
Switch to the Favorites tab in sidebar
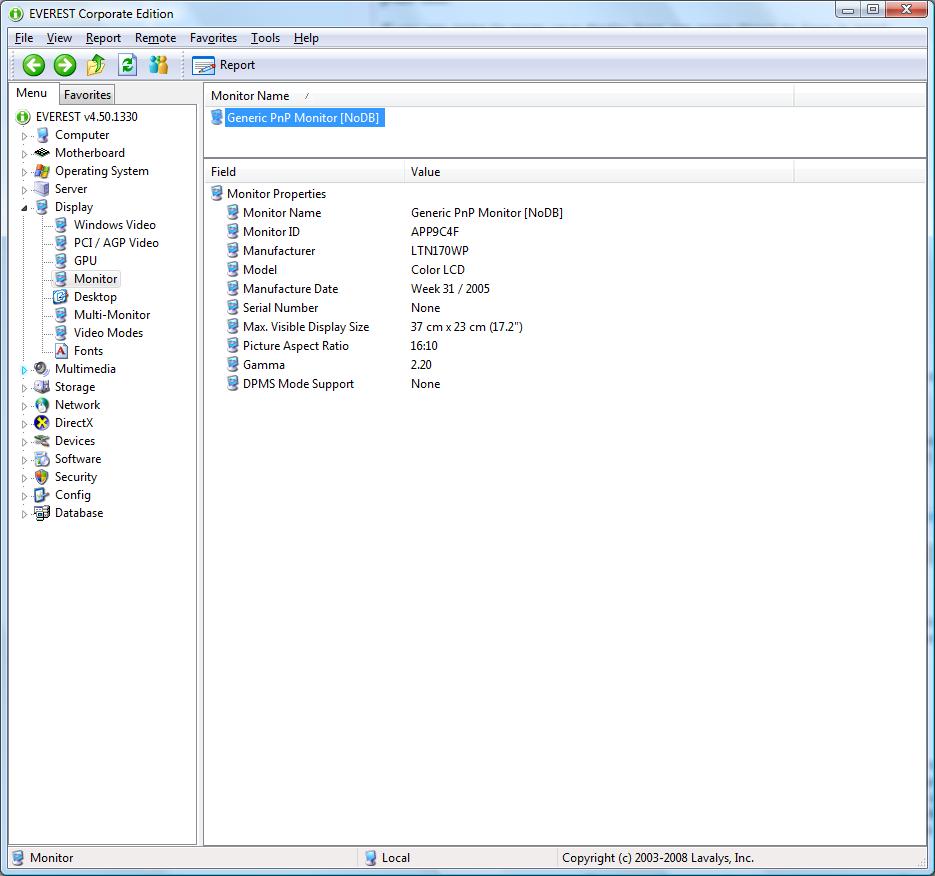click(x=87, y=95)
